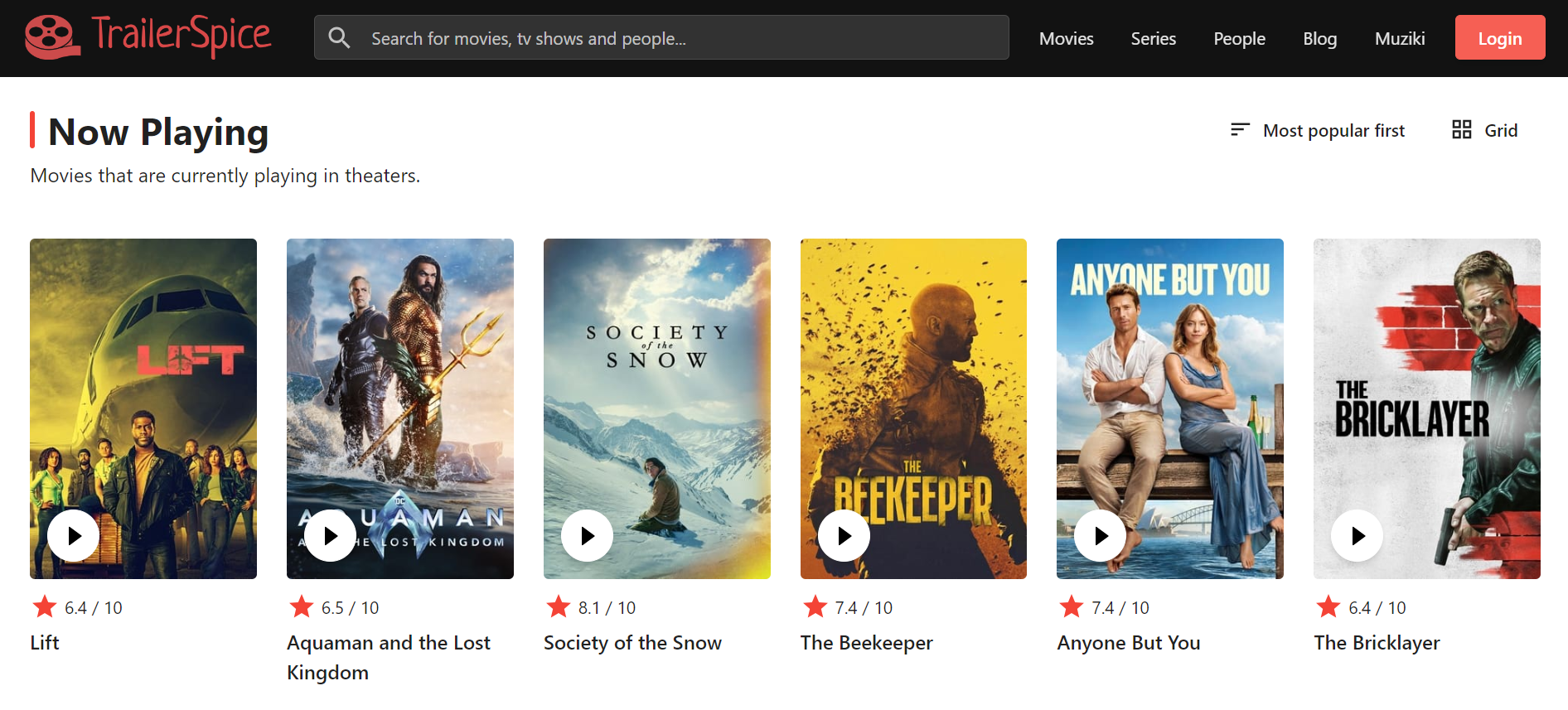This screenshot has height=710, width=1568.
Task: Play The Beekeeper trailer
Action: (x=844, y=536)
